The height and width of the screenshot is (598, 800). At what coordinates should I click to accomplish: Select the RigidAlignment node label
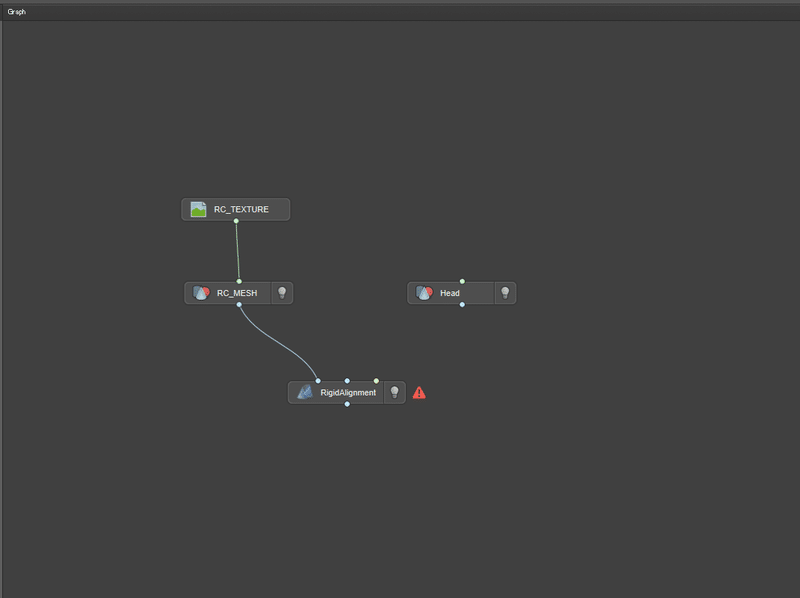point(348,392)
